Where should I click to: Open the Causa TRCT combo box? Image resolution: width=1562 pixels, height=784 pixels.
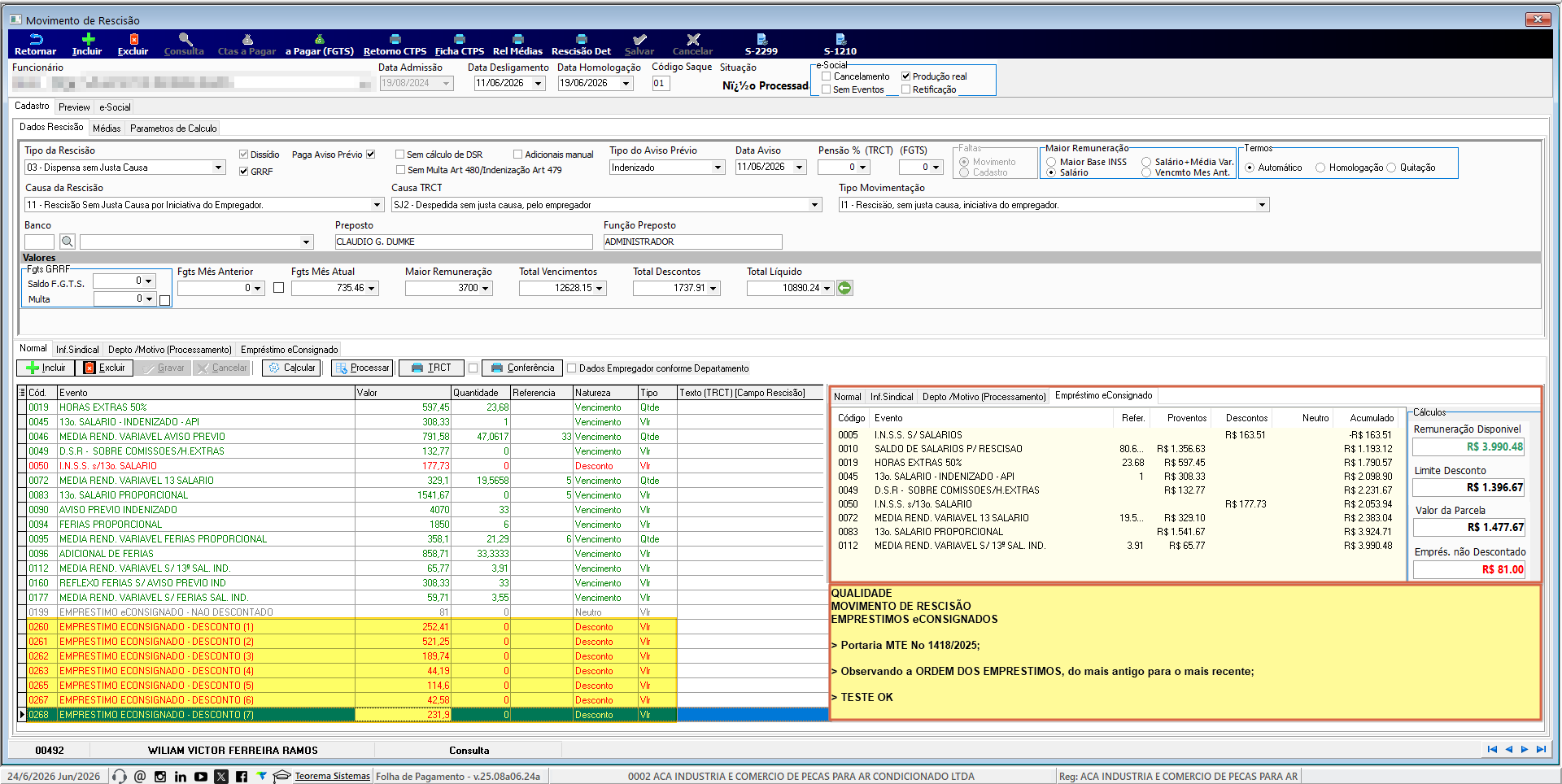click(607, 205)
